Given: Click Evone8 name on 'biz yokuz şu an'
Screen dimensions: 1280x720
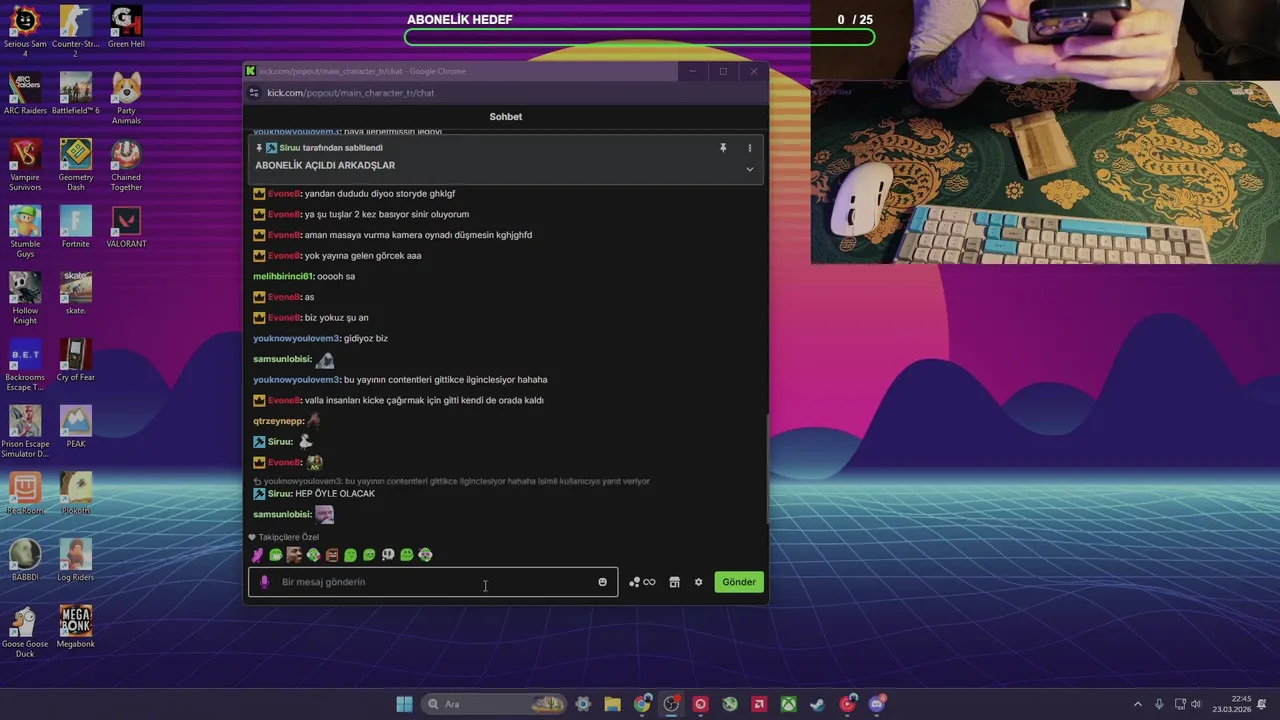Looking at the screenshot, I should [284, 318].
